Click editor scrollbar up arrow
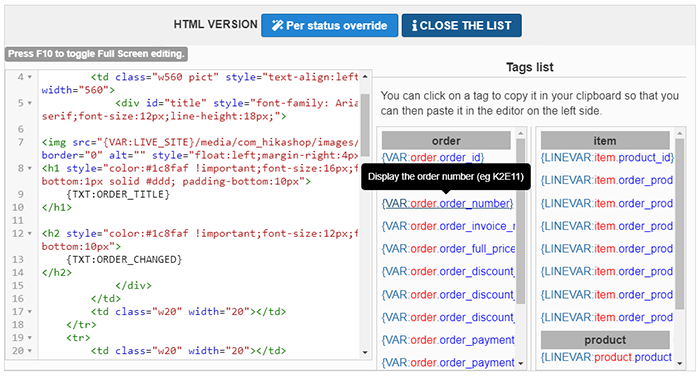 [365, 77]
